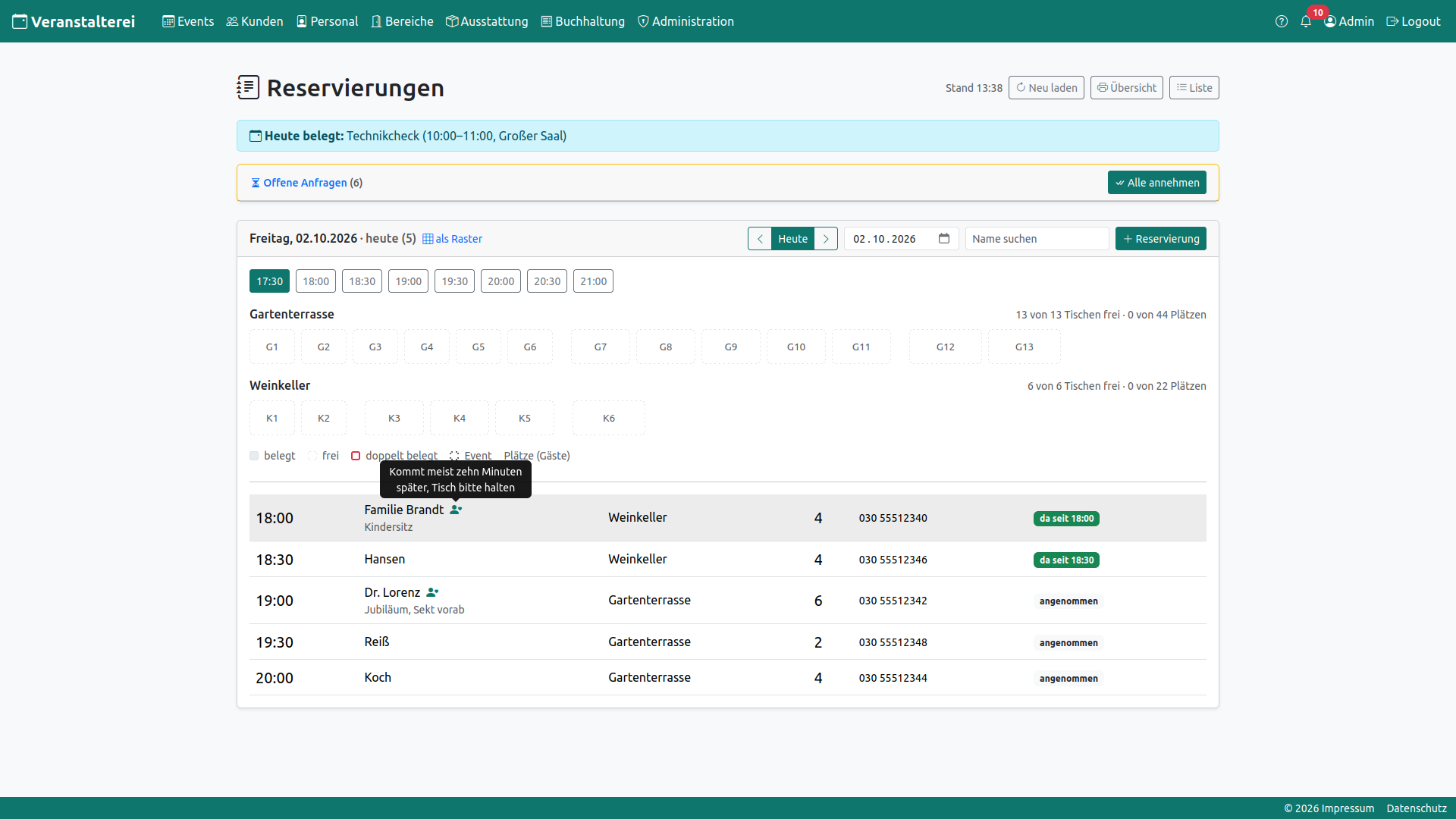Accept all with Alle annehmen
Screen dimensions: 1456x819
pyautogui.click(x=1157, y=182)
